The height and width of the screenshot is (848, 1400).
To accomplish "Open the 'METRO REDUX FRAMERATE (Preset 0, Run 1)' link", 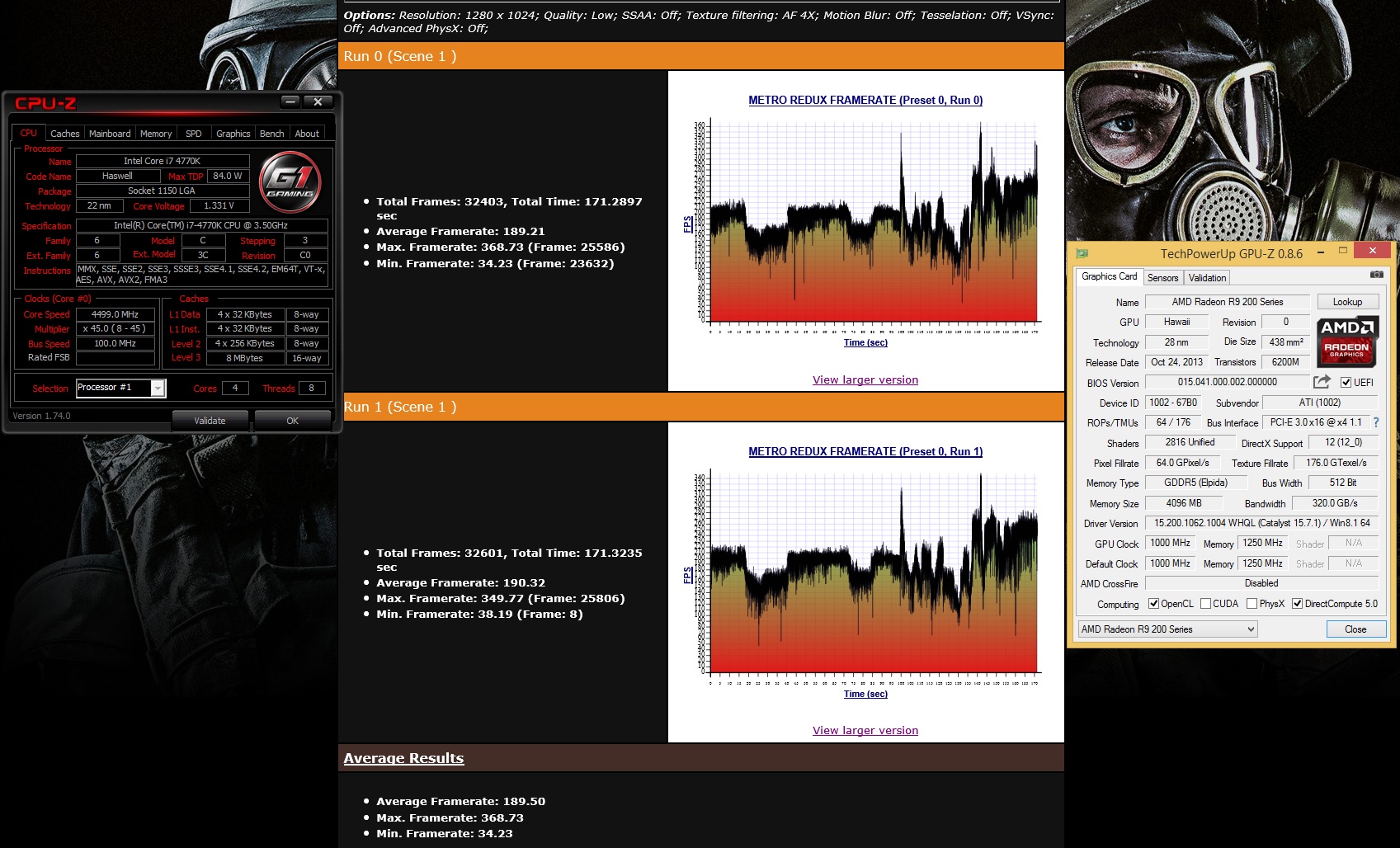I will (x=865, y=452).
